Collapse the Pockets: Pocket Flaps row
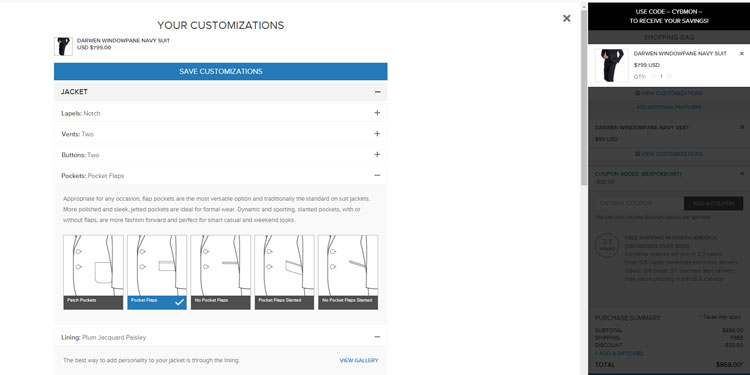Viewport: 750px width, 375px height. pyautogui.click(x=221, y=176)
